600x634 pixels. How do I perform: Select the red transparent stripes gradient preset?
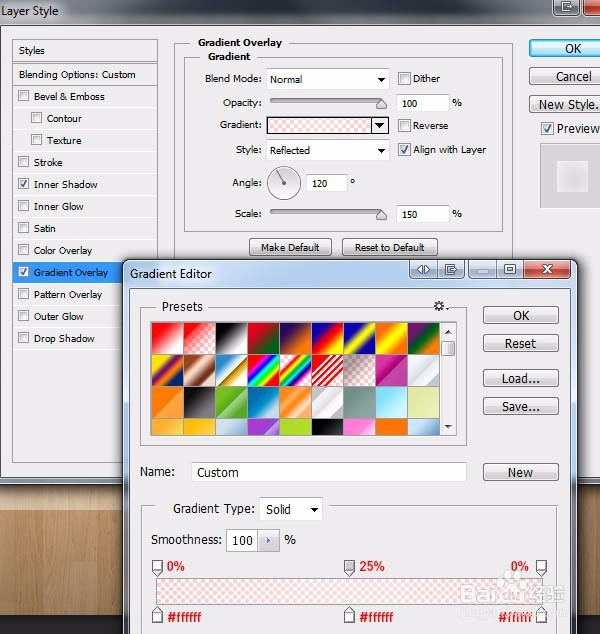pos(327,370)
